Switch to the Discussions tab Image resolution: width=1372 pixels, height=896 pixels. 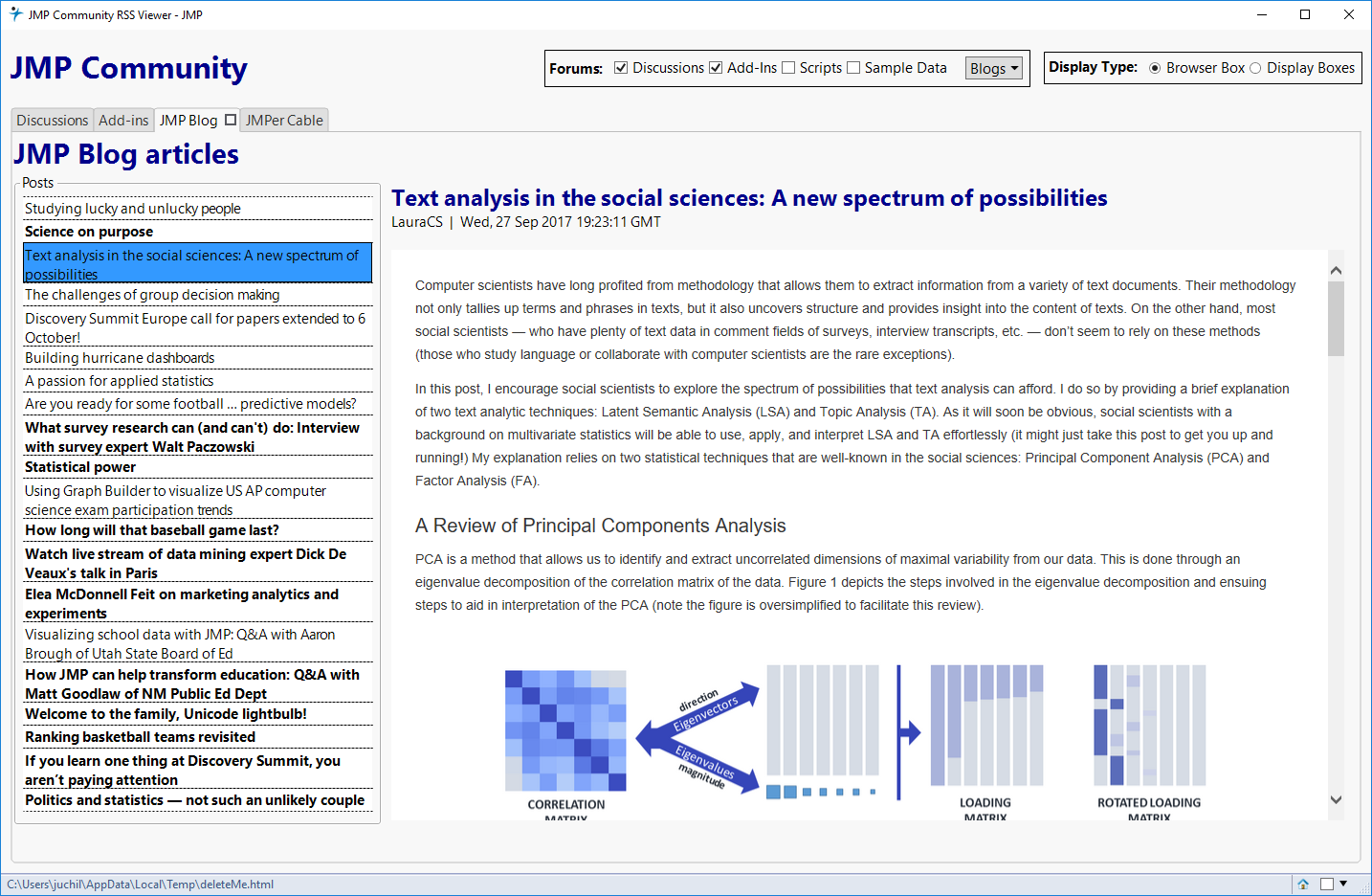52,120
